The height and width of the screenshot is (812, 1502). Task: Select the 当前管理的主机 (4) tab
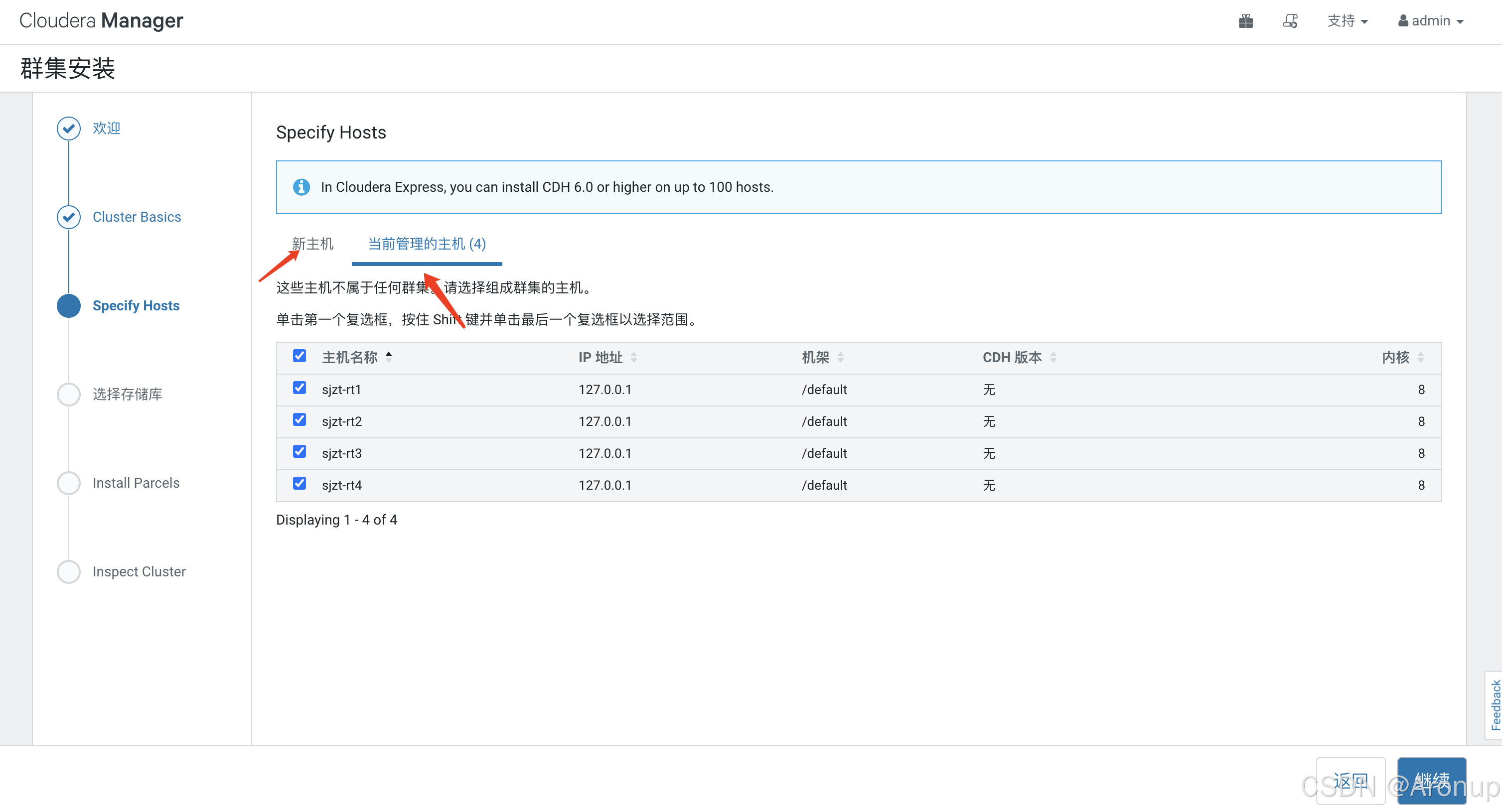[426, 244]
